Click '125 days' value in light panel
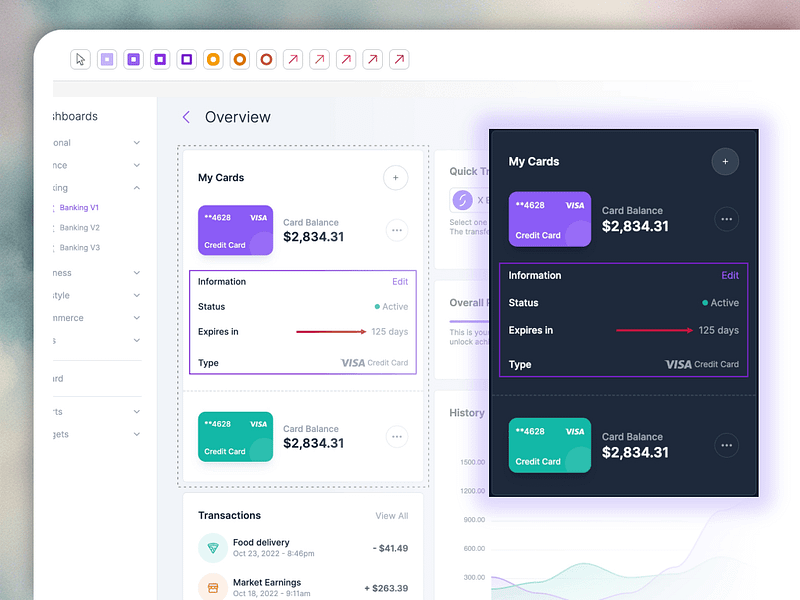800x600 pixels. click(x=390, y=332)
